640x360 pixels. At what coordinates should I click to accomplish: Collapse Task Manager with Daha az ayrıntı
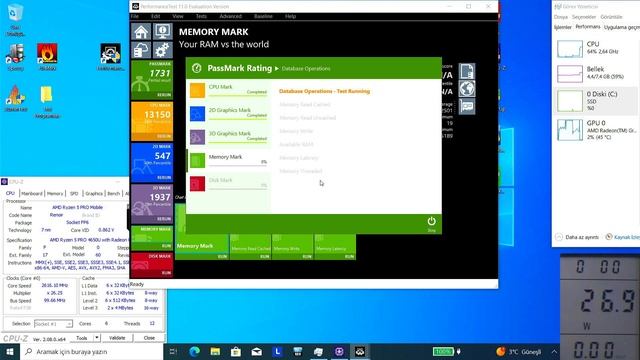click(577, 237)
